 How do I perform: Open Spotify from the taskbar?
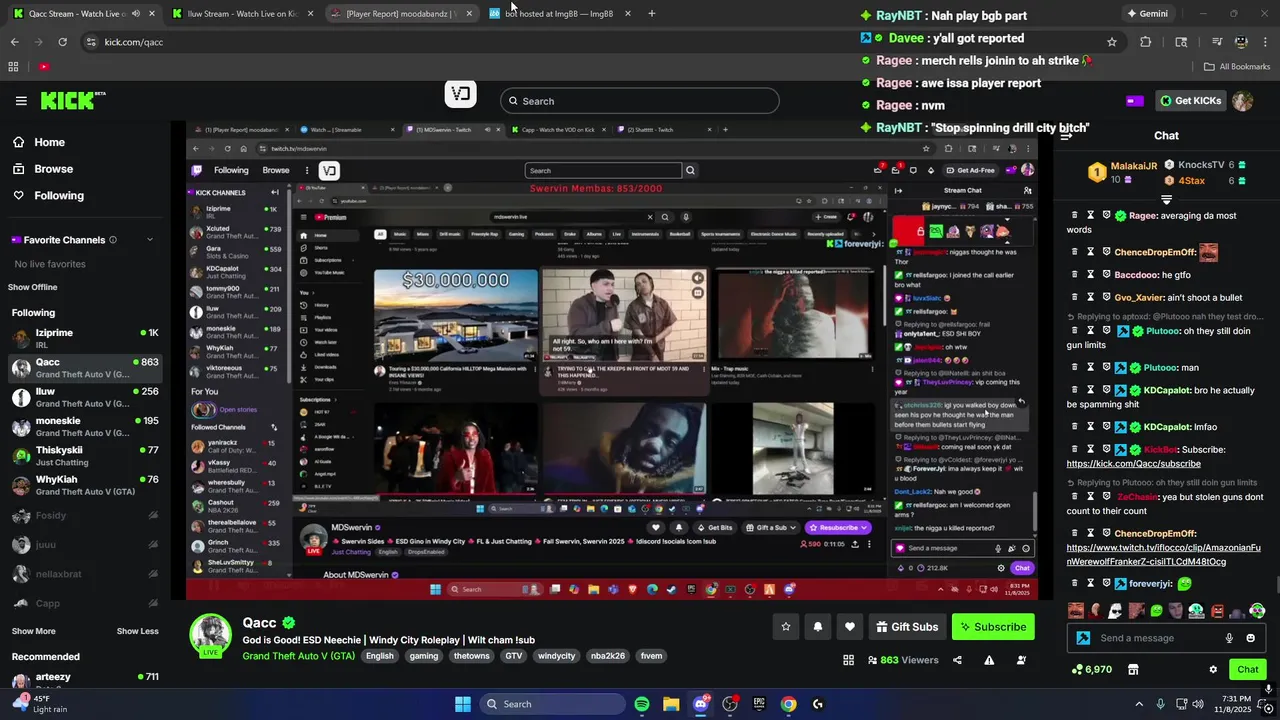pyautogui.click(x=642, y=704)
